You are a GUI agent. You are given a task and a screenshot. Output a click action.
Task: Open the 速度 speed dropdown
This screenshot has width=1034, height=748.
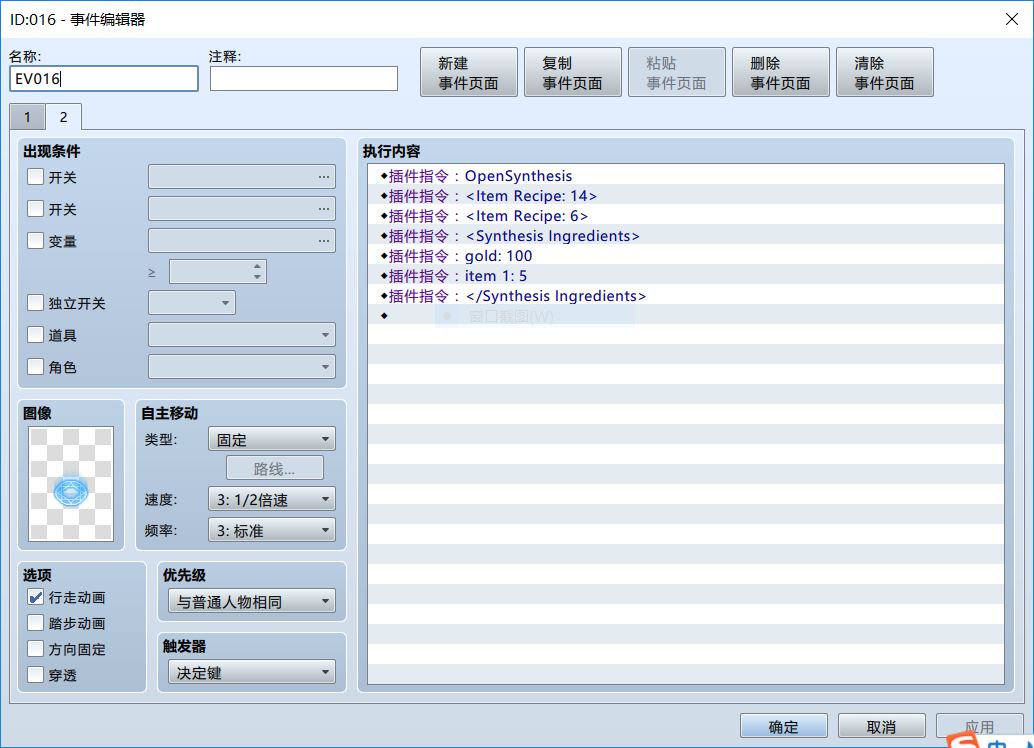pyautogui.click(x=272, y=499)
